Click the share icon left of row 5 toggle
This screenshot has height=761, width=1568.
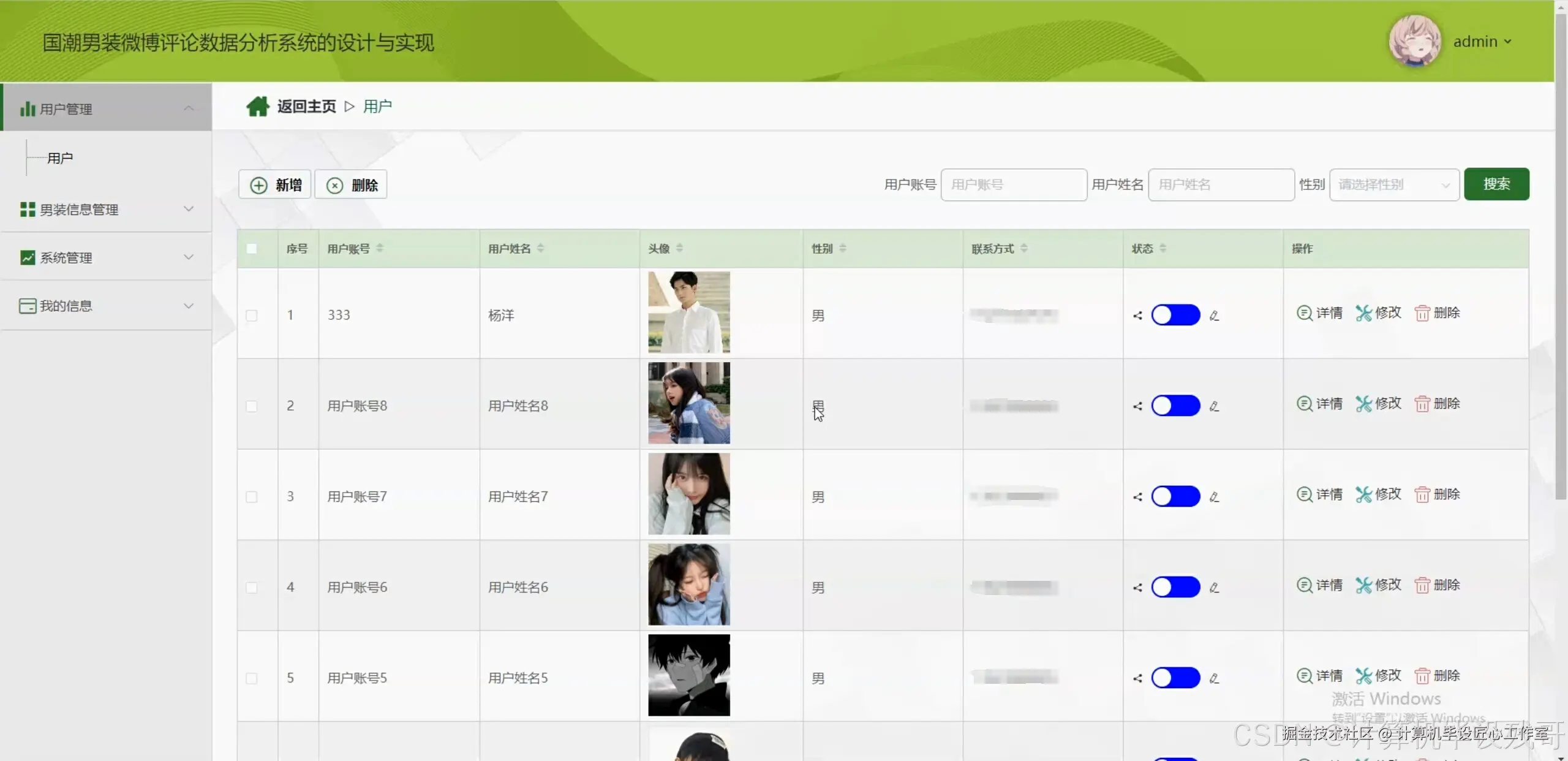click(1137, 678)
